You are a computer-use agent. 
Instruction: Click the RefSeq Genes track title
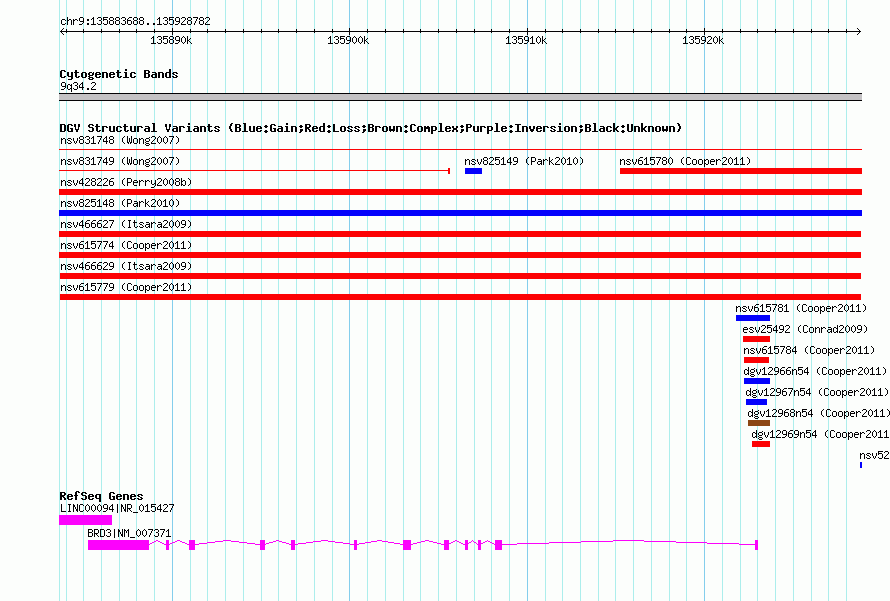click(x=101, y=495)
